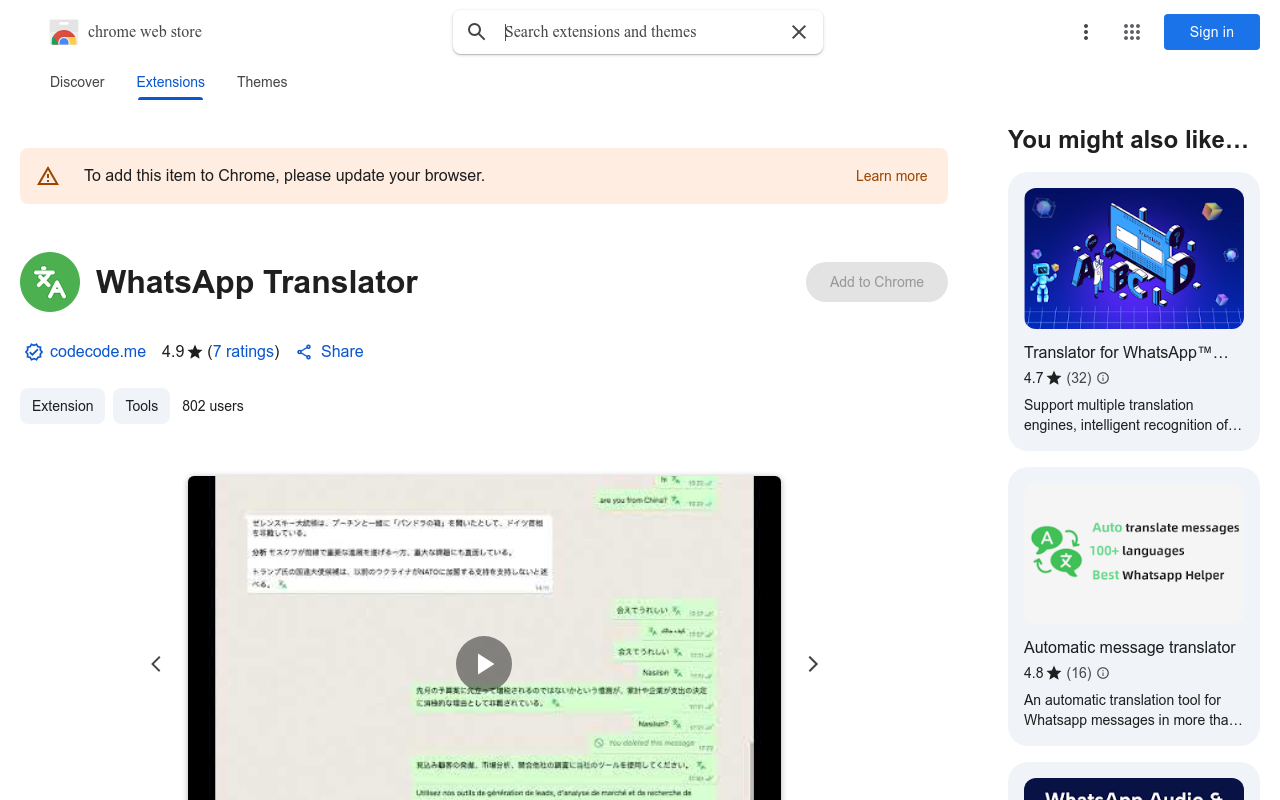Select the Extensions tab
Viewport: 1280px width, 800px height.
click(171, 82)
